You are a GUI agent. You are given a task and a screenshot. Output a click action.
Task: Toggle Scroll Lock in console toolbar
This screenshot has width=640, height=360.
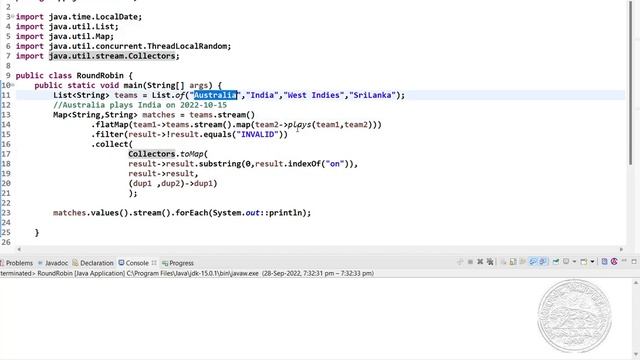[x=513, y=262]
